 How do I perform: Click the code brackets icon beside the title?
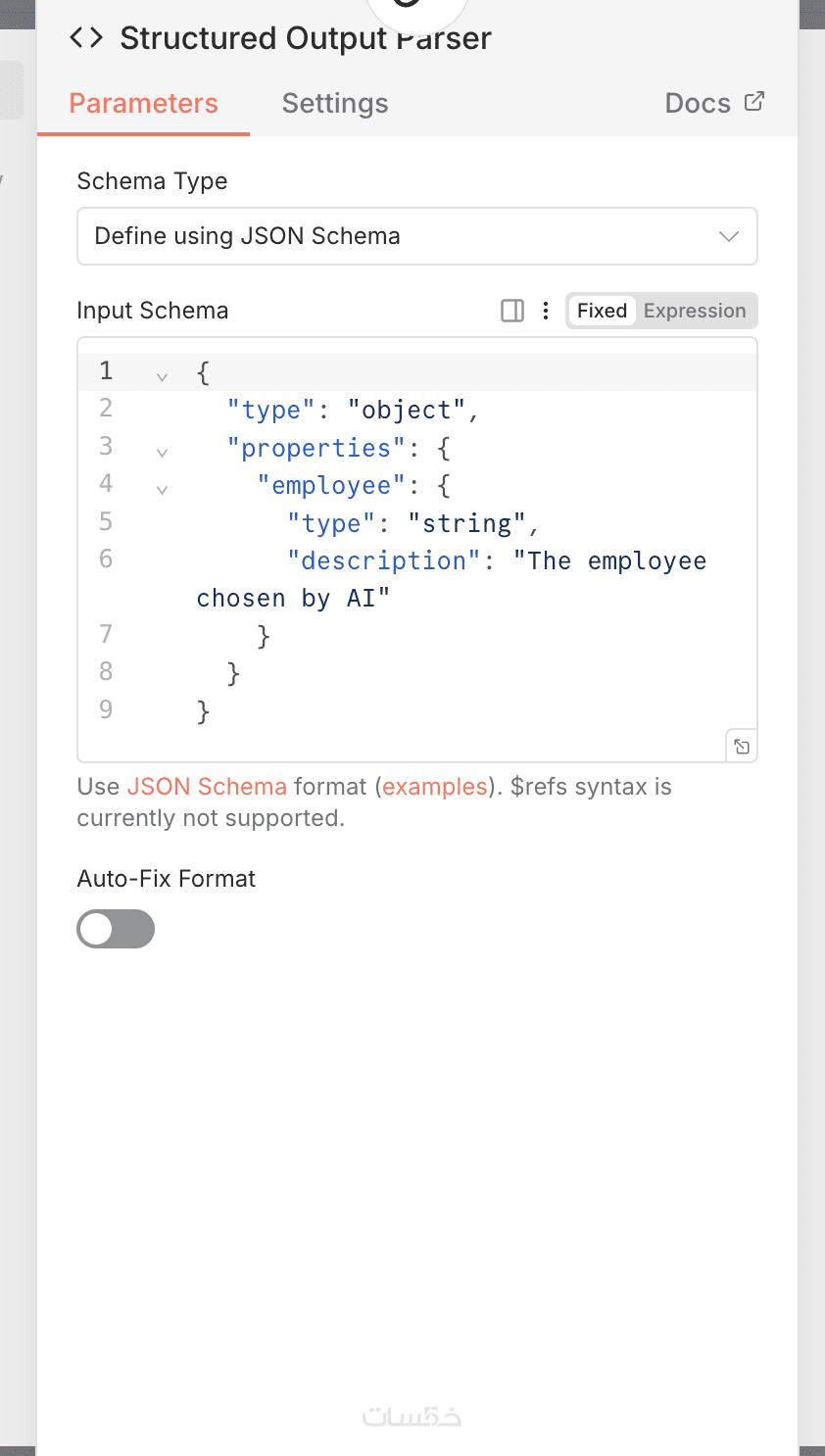(x=86, y=38)
